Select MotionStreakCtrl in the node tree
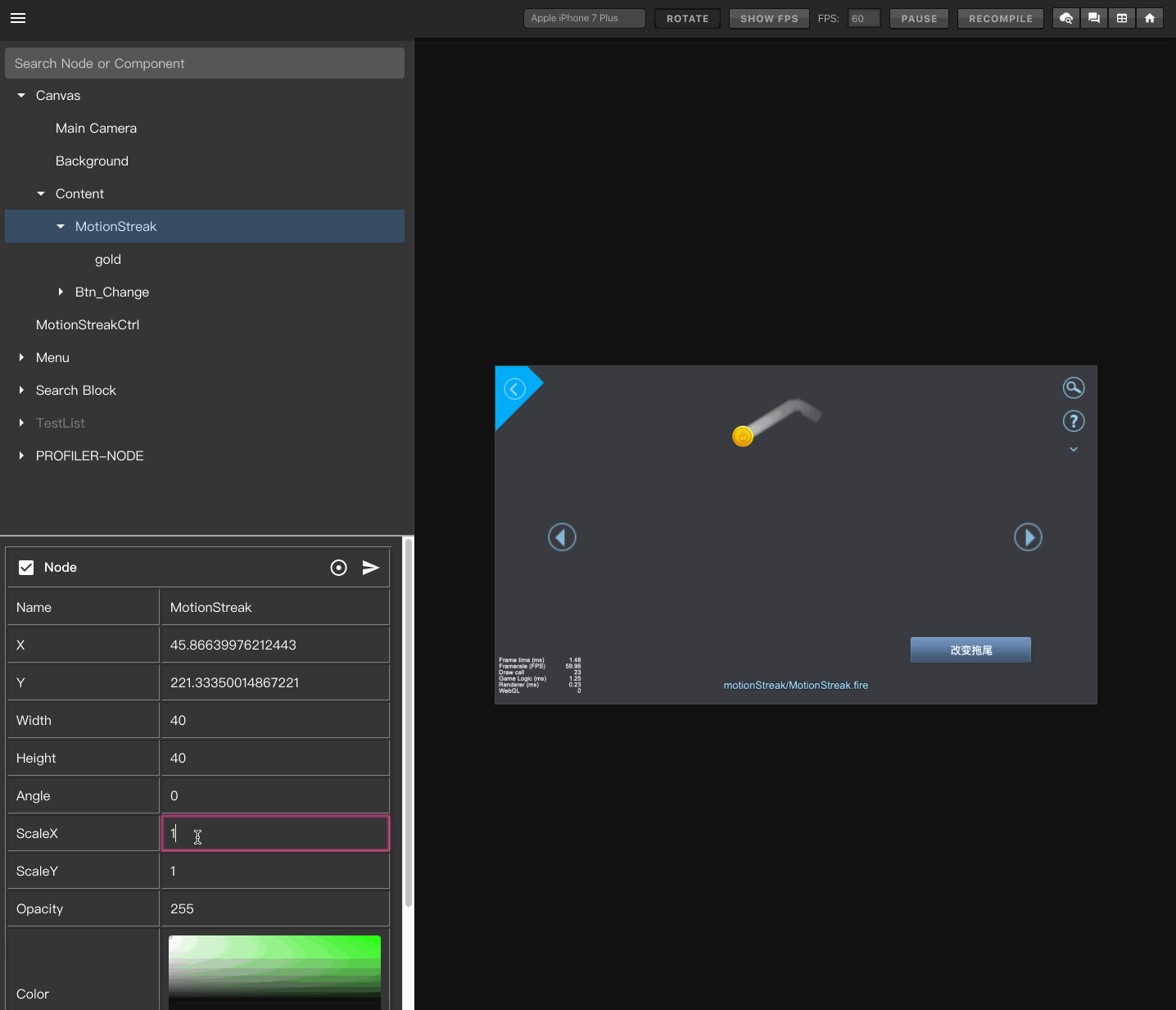The height and width of the screenshot is (1010, 1176). click(x=88, y=325)
